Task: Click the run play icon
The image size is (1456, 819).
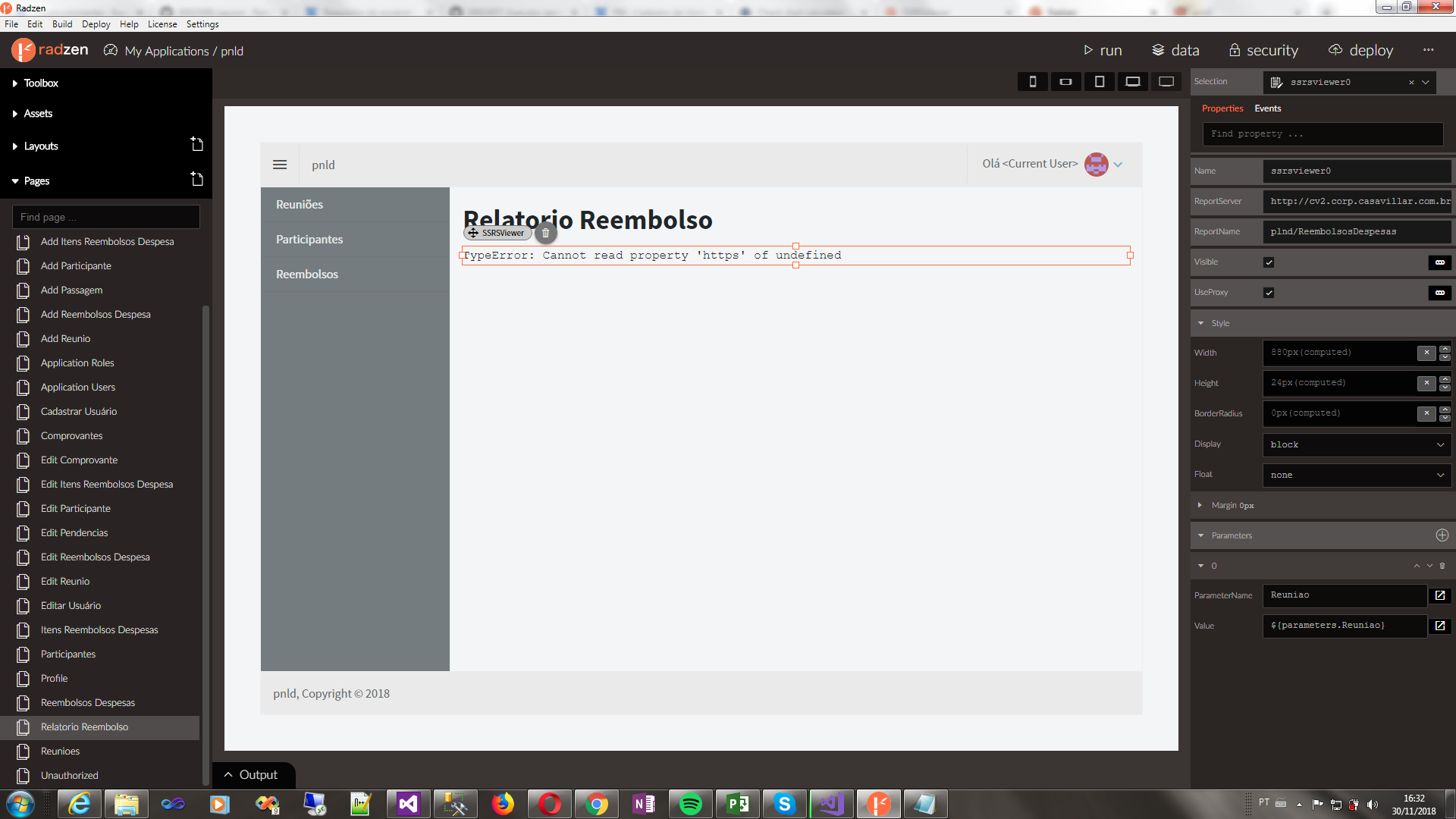Action: coord(1088,50)
